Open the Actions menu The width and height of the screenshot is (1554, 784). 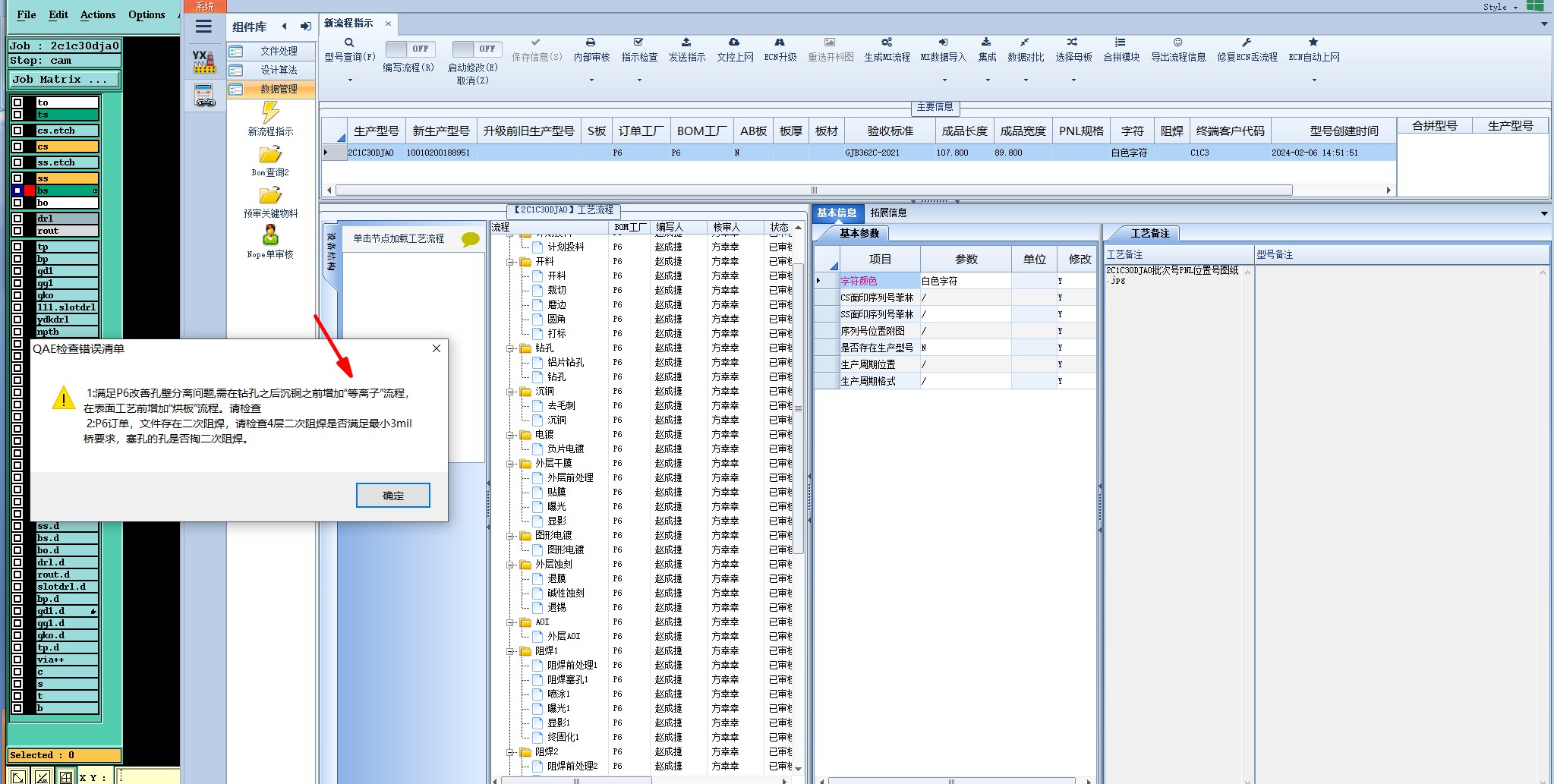tap(98, 14)
